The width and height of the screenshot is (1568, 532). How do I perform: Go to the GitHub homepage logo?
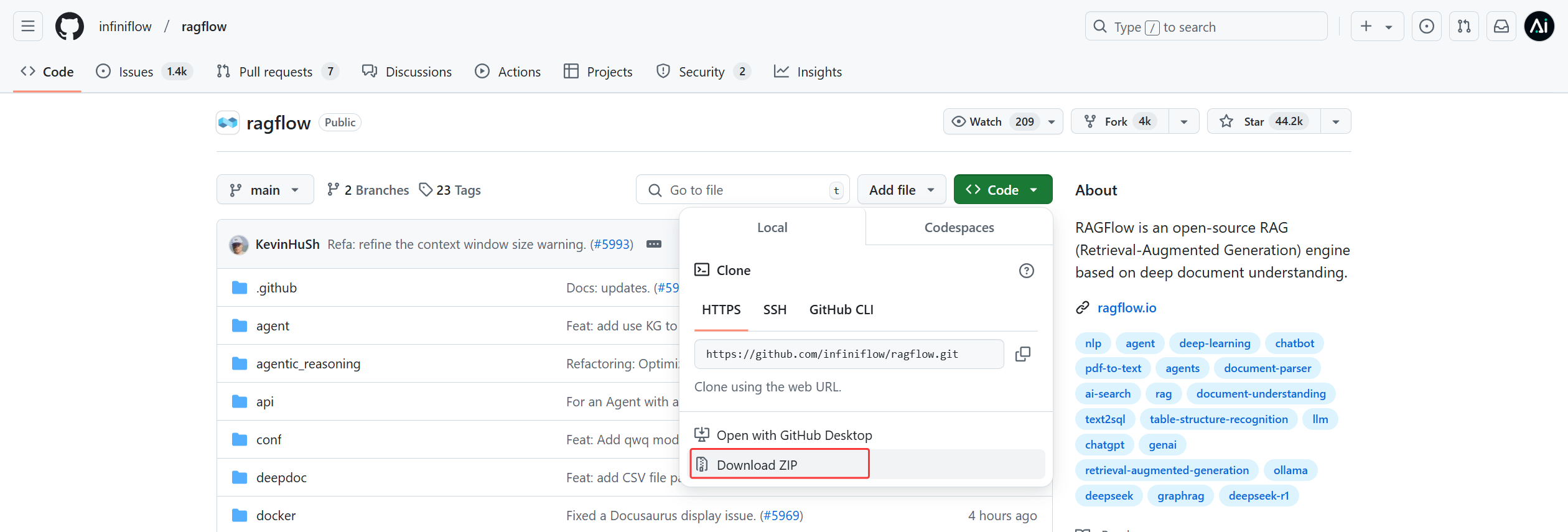70,26
